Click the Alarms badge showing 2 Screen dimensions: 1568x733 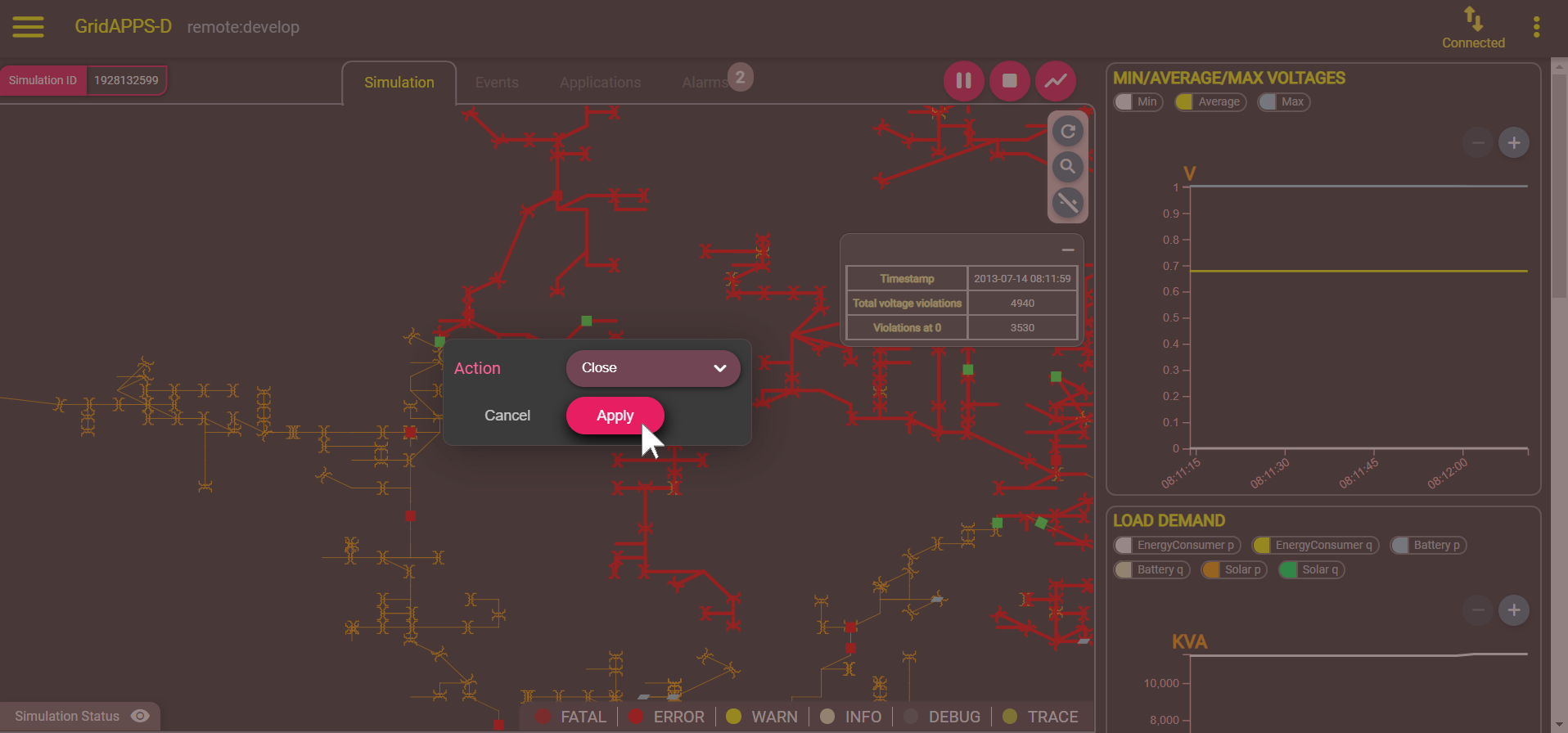click(740, 78)
